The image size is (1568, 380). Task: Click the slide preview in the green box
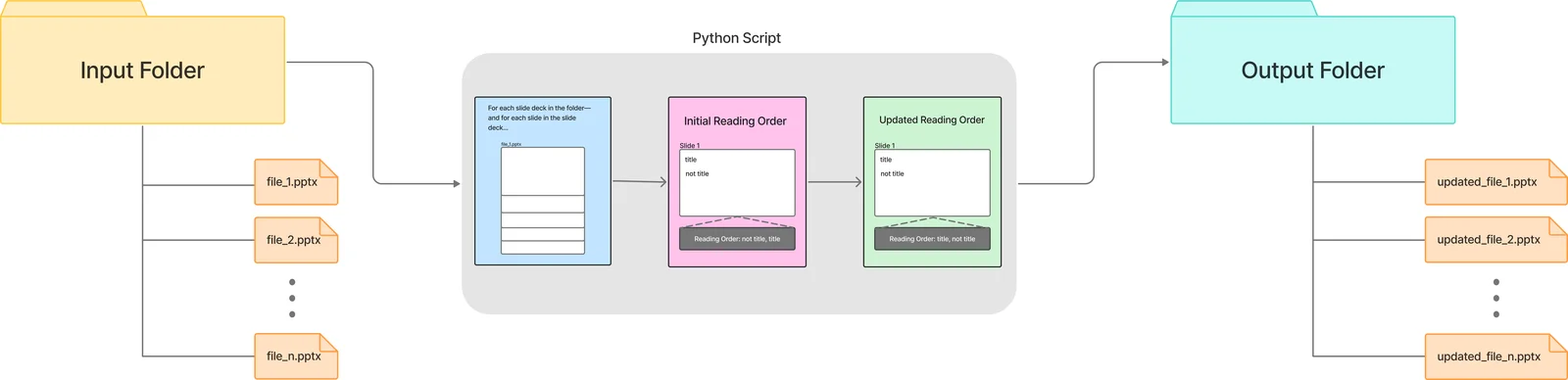point(932,183)
